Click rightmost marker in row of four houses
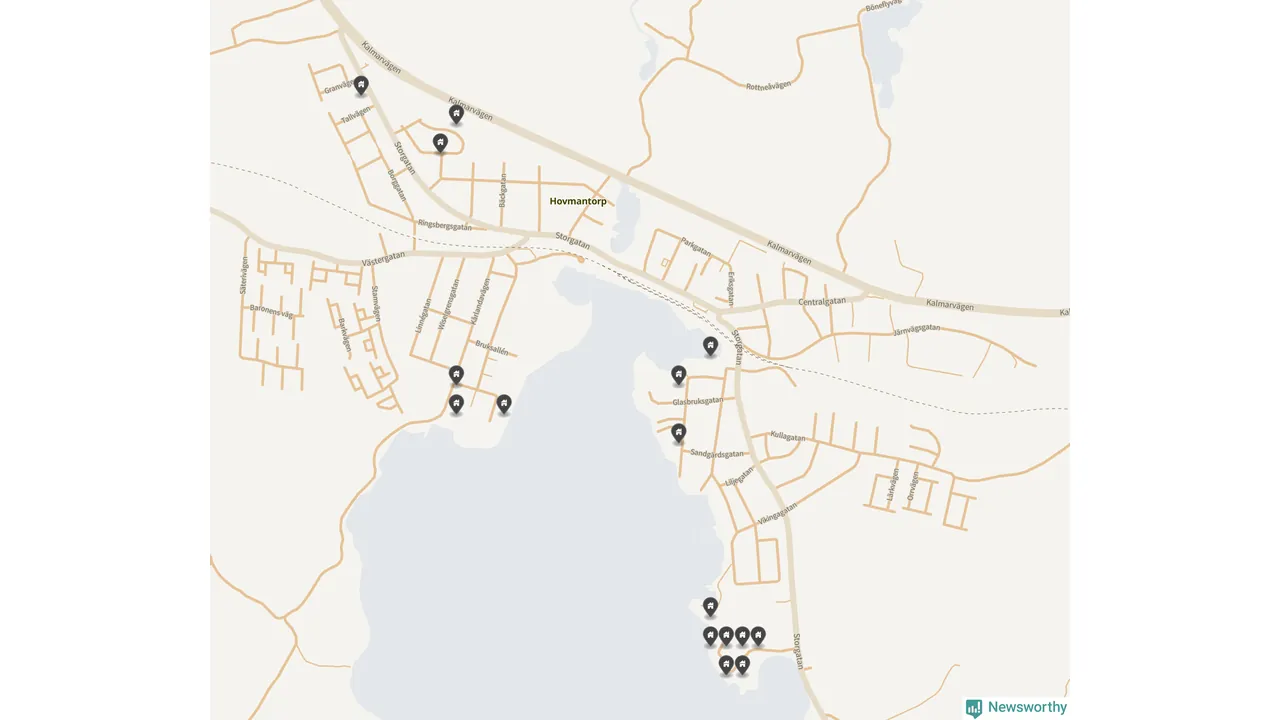This screenshot has width=1280, height=720. point(758,635)
